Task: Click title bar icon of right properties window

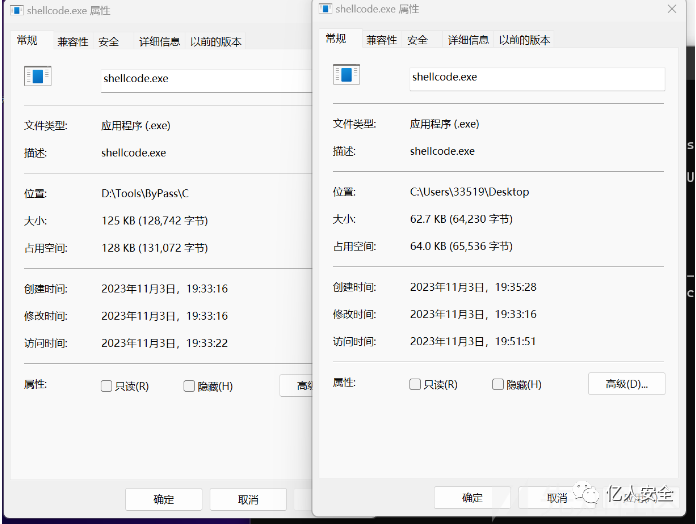Action: point(325,8)
